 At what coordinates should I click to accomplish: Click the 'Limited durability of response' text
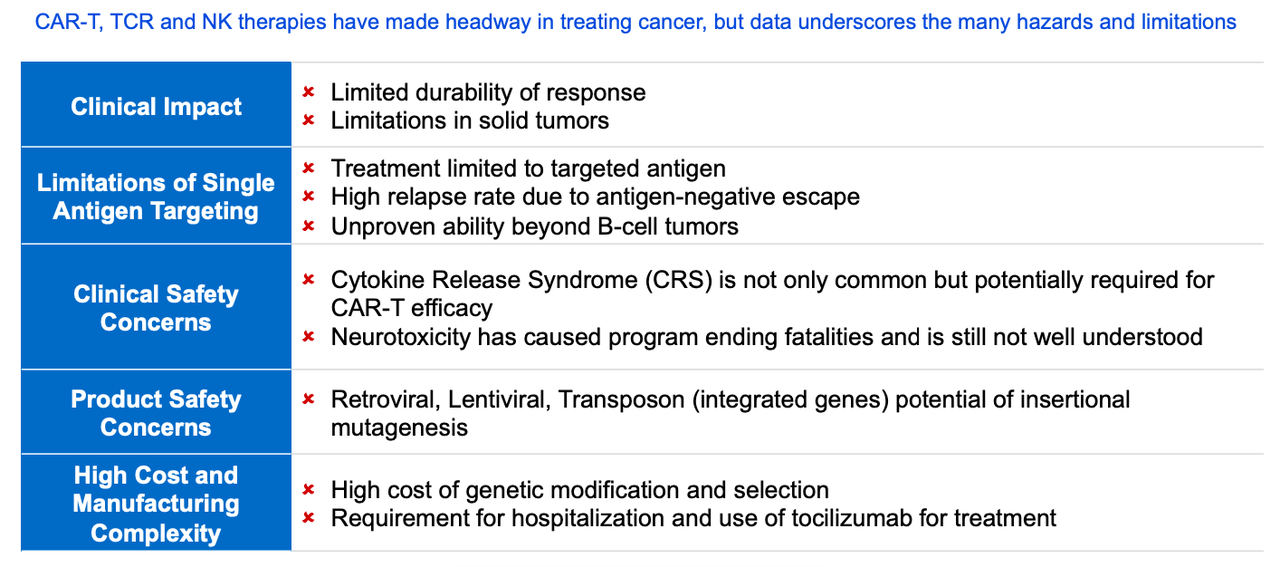coord(488,92)
